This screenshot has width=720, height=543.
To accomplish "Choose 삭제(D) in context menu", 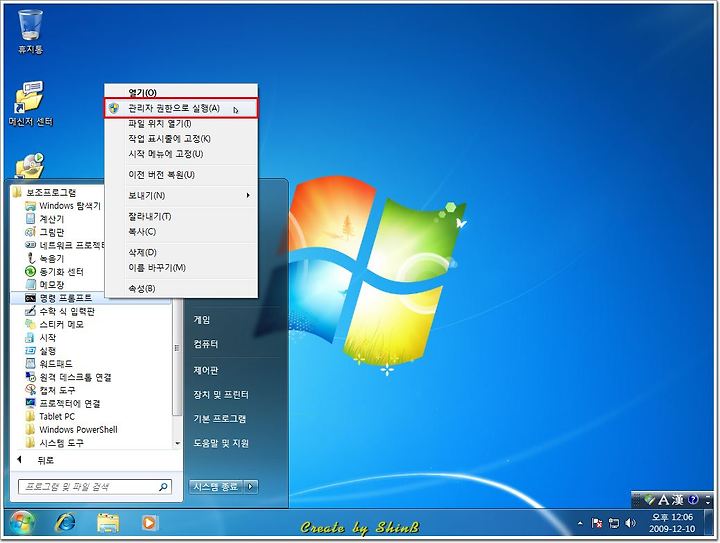I will [x=181, y=252].
